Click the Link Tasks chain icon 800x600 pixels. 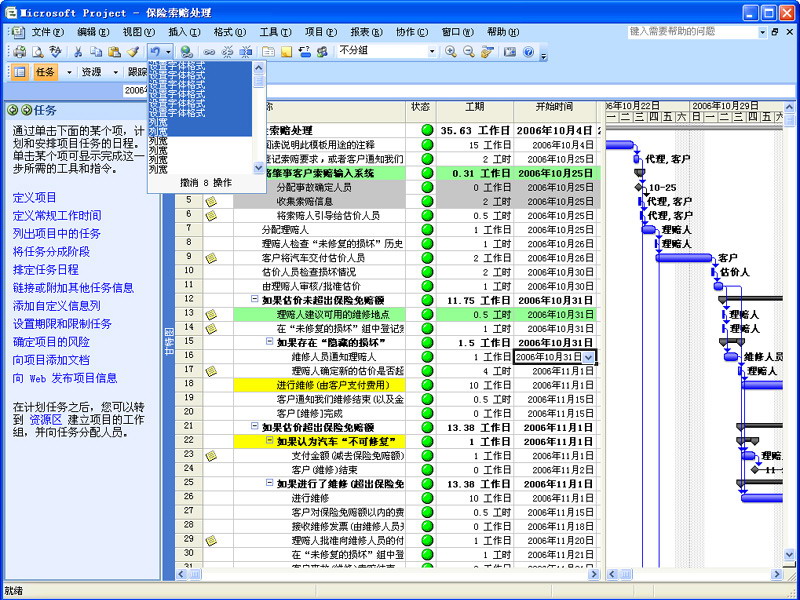pos(209,52)
